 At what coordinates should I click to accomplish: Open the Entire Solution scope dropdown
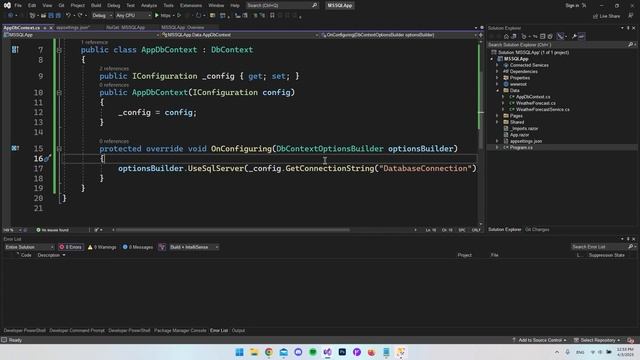pyautogui.click(x=29, y=247)
